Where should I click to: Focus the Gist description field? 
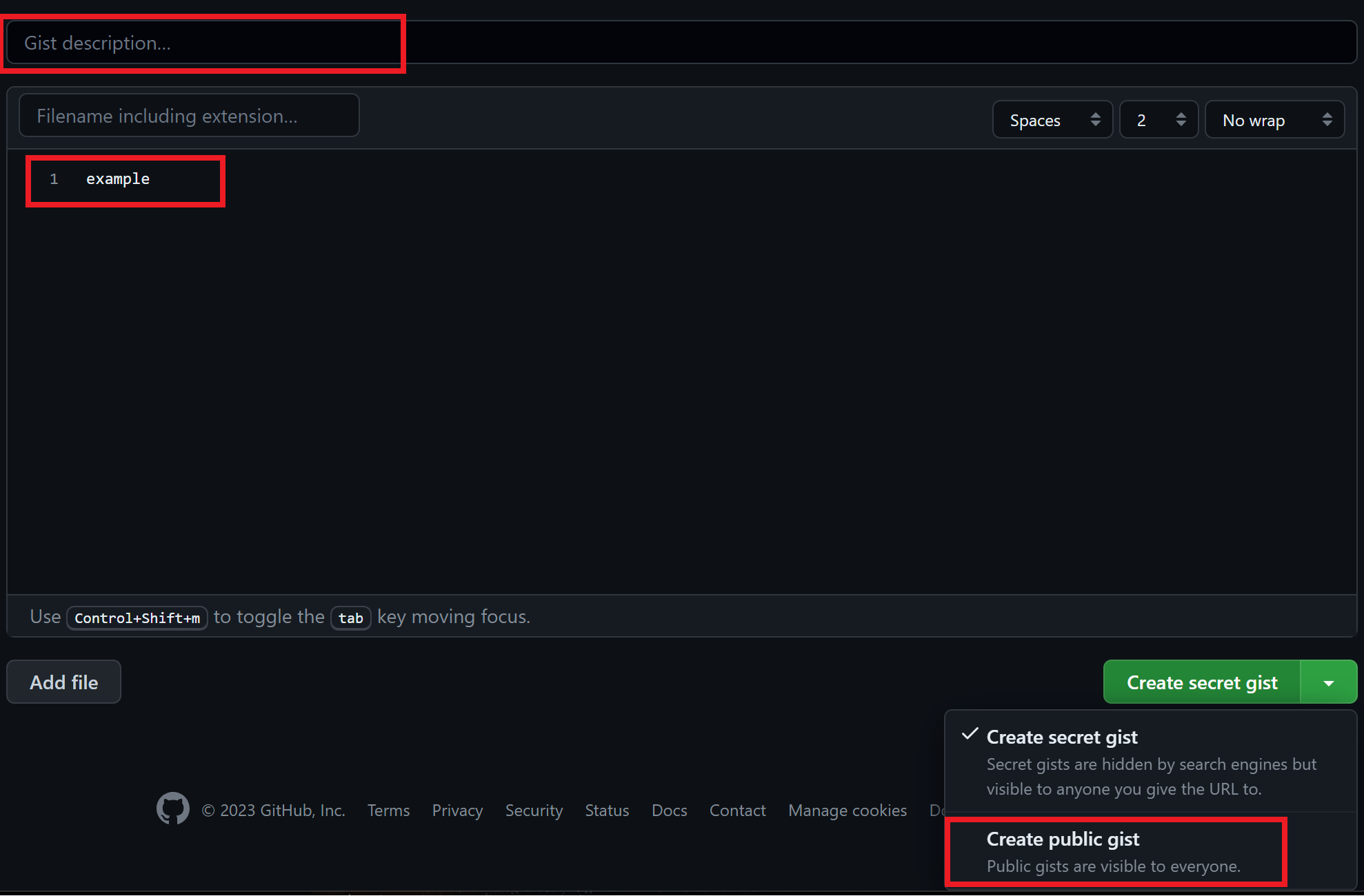coord(681,43)
